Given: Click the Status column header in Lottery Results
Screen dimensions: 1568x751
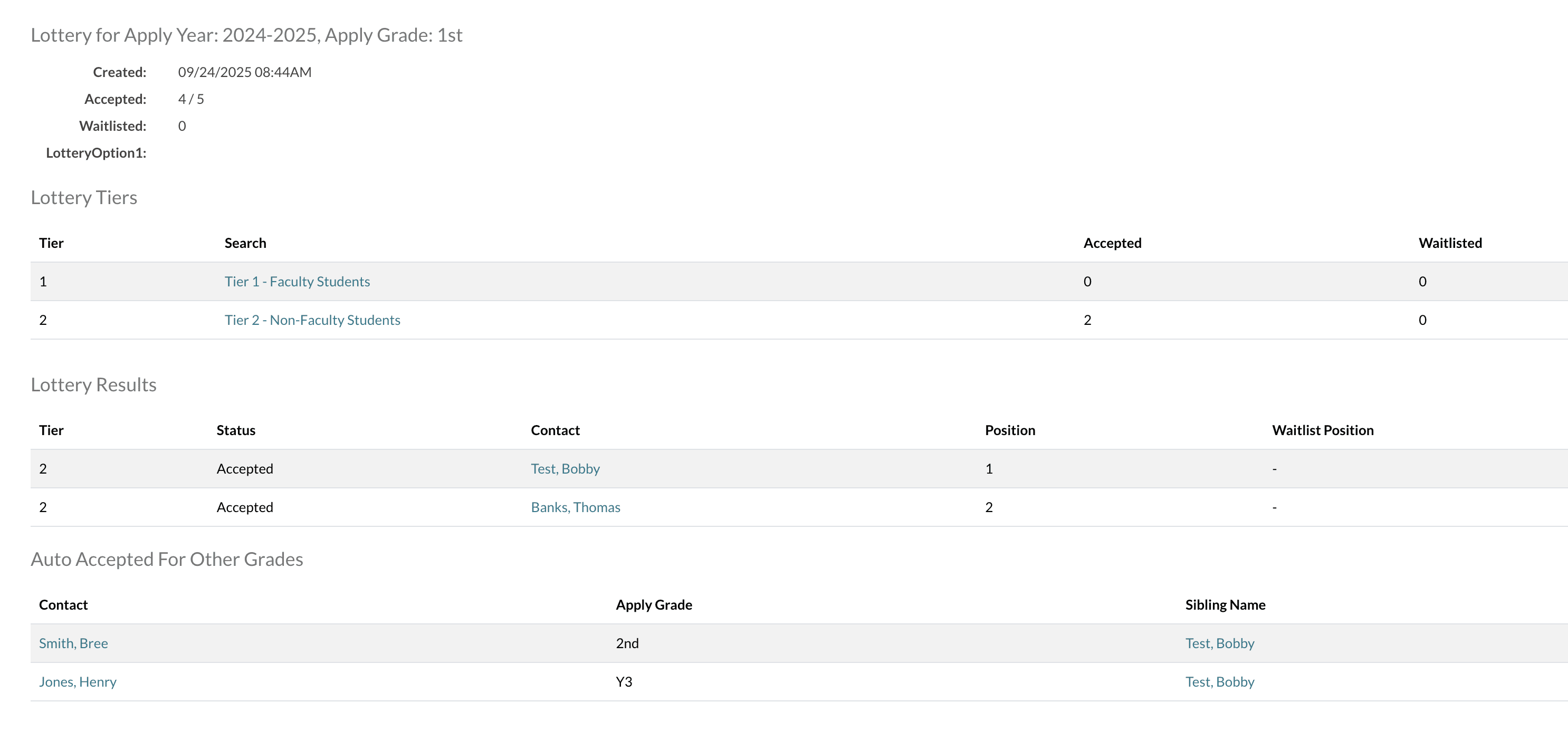Looking at the screenshot, I should tap(235, 430).
